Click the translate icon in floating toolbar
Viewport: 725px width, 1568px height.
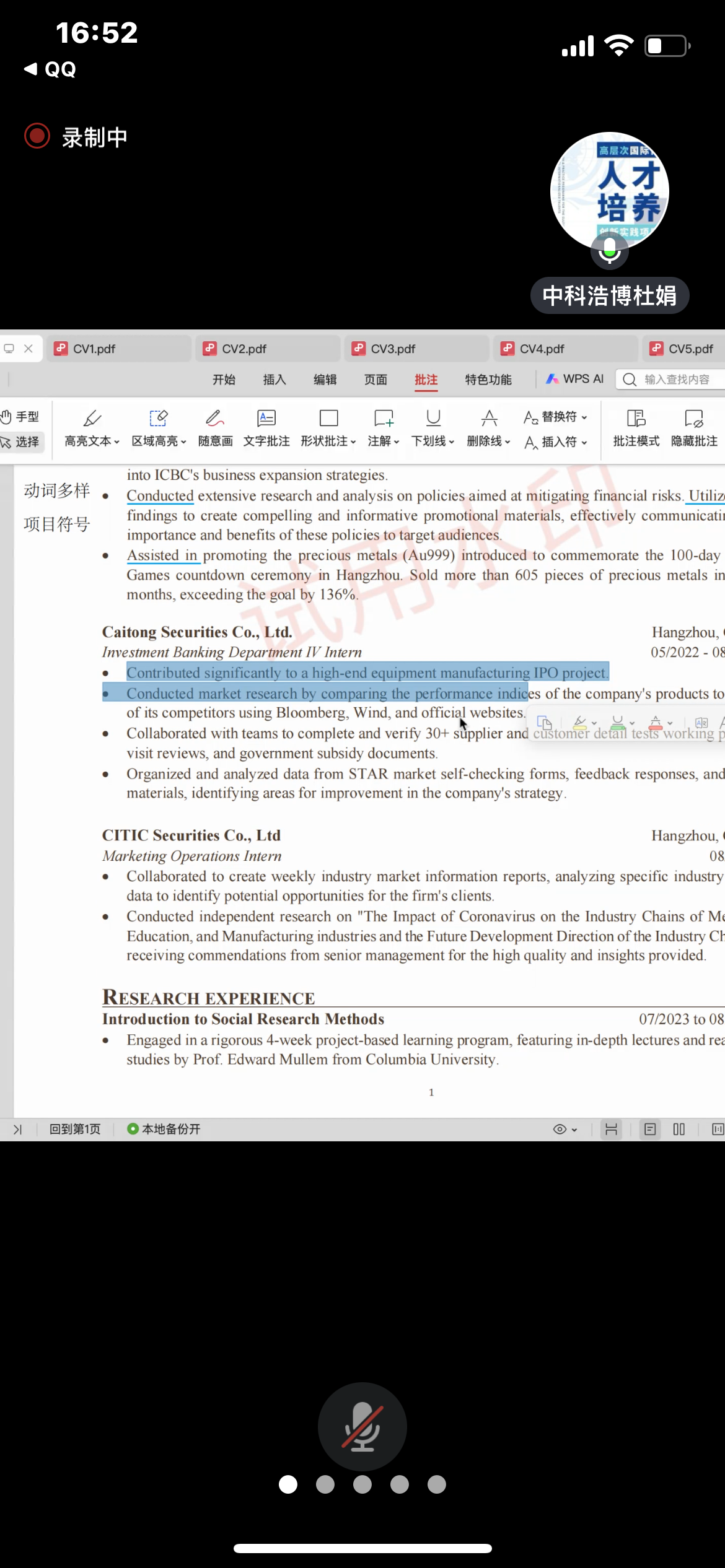tap(701, 723)
